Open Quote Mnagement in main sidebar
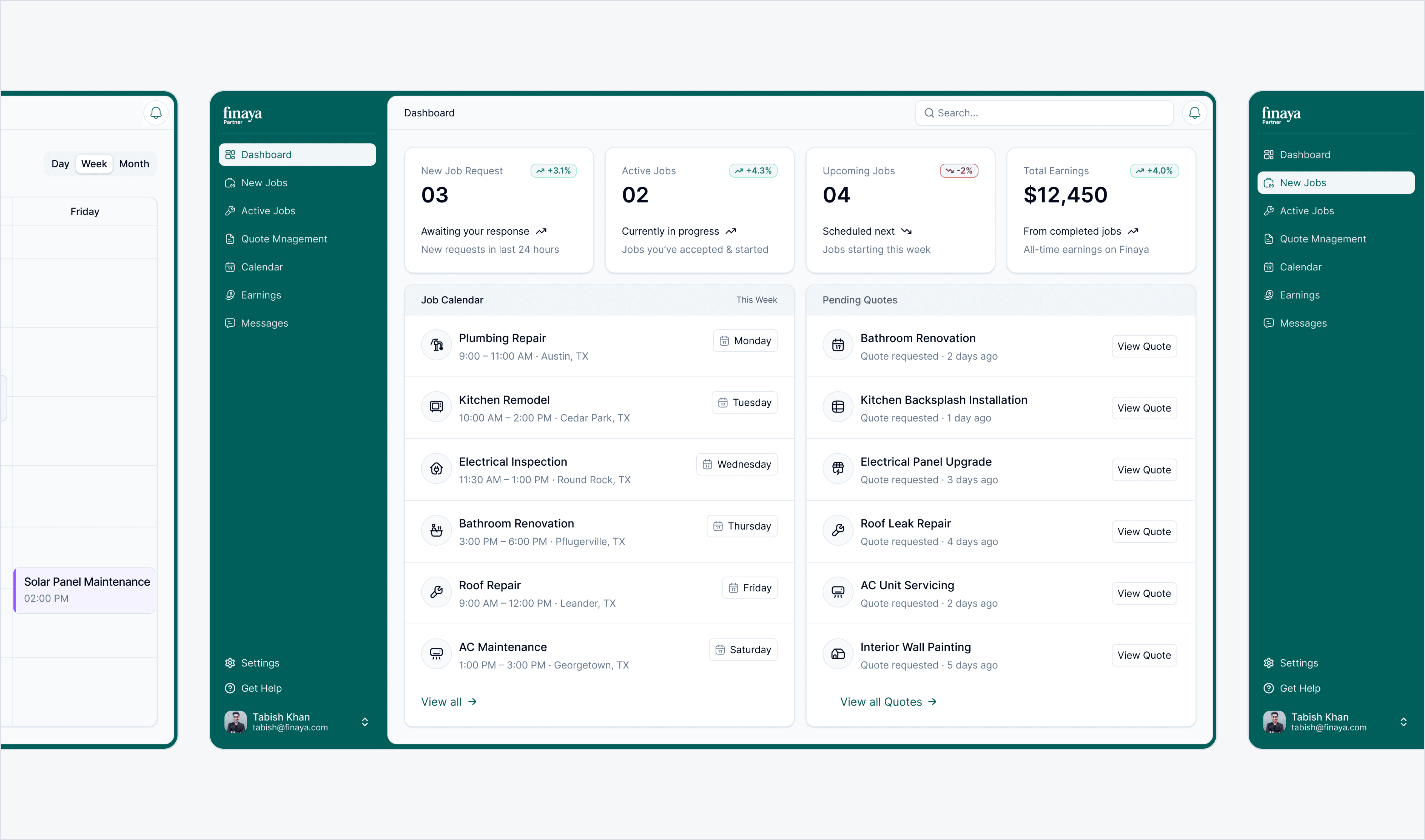 click(284, 239)
